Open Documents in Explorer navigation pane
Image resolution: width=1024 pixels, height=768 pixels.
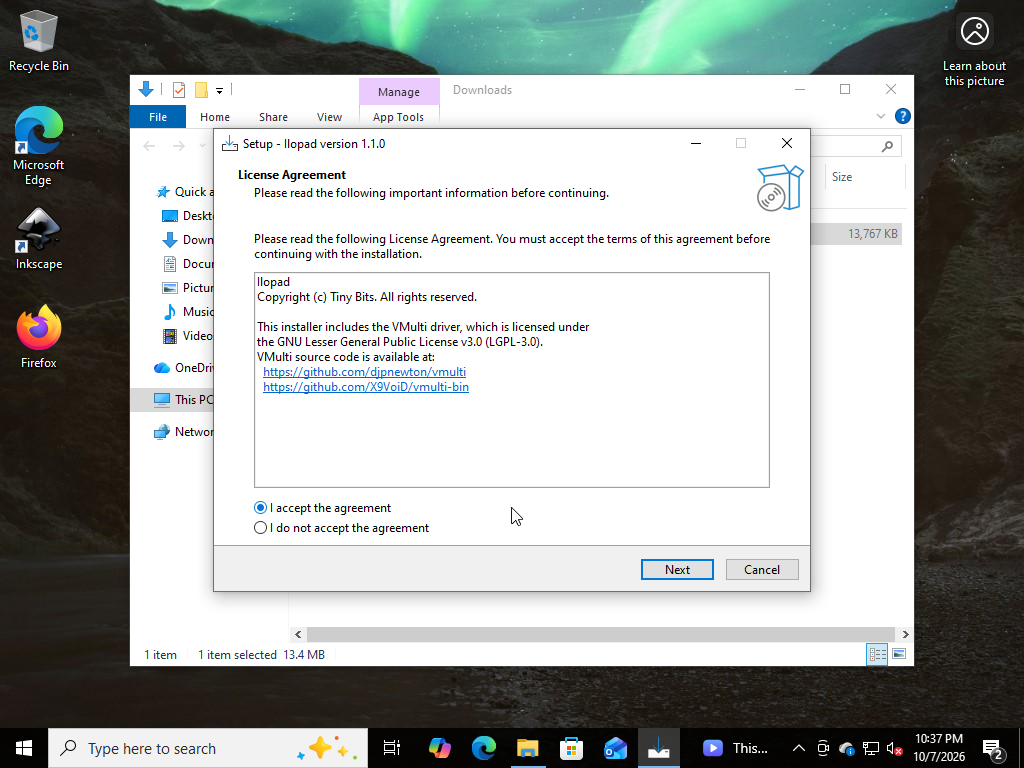pyautogui.click(x=187, y=264)
